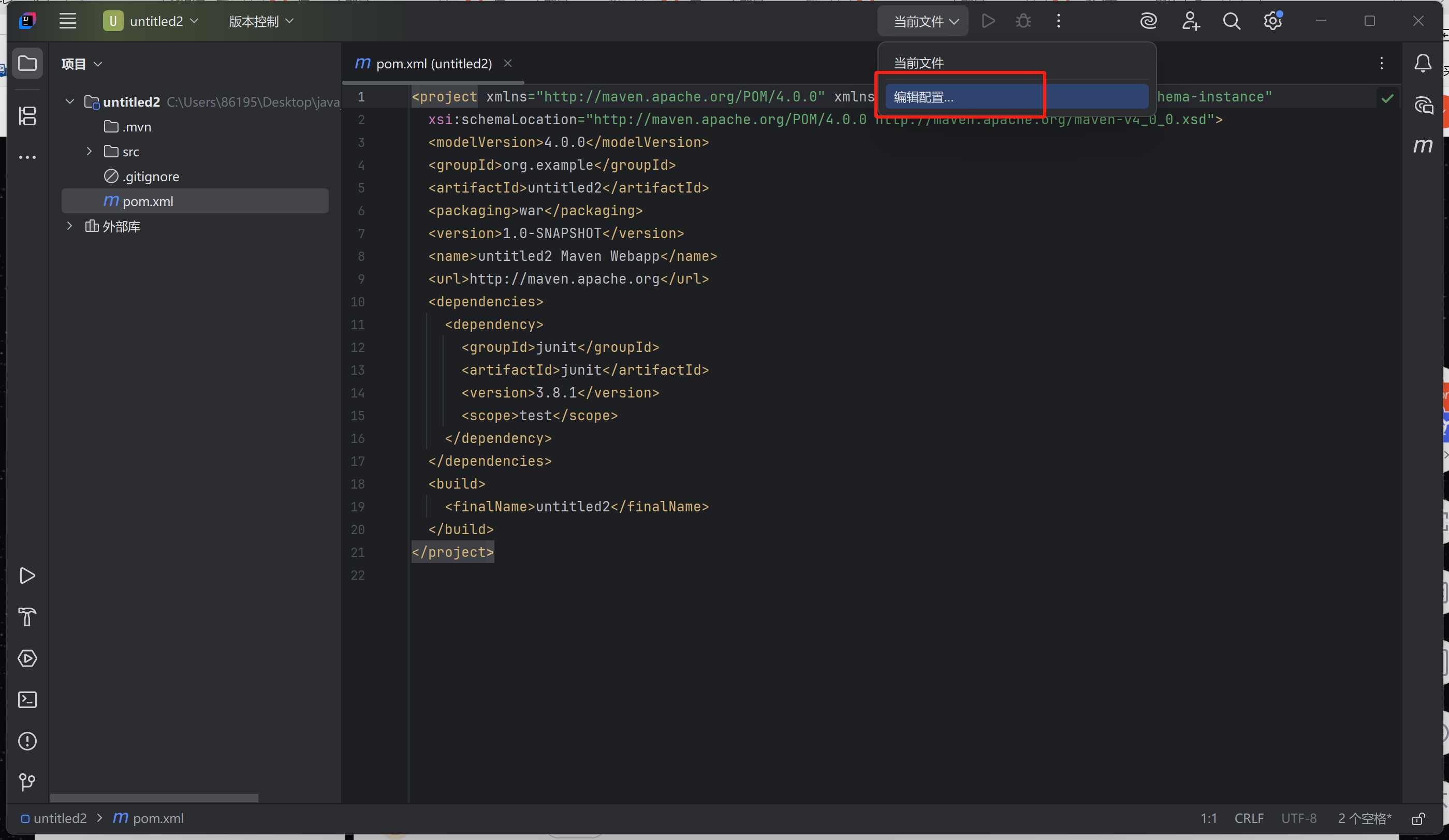1449x840 pixels.
Task: Open Search Everywhere magnifier
Action: 1232,21
